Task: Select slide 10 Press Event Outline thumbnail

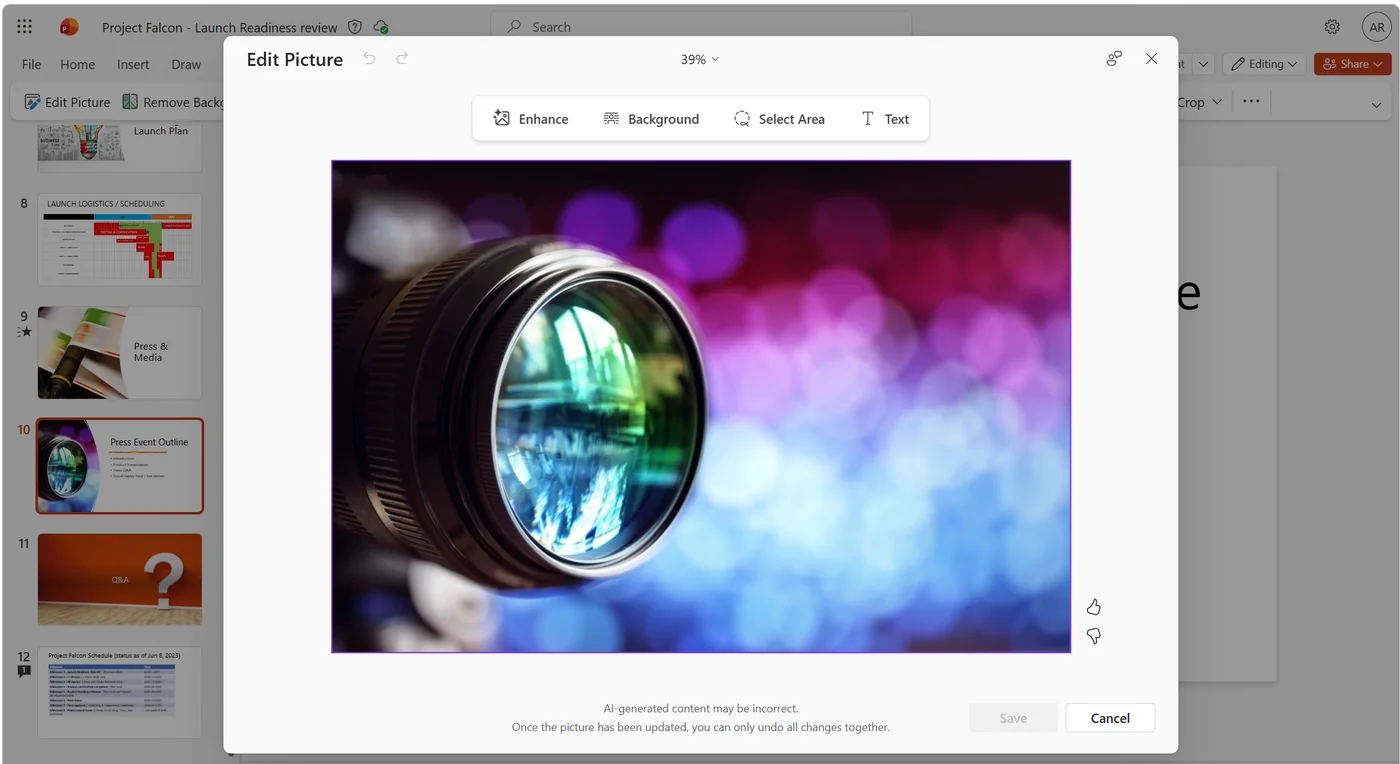Action: [x=120, y=466]
